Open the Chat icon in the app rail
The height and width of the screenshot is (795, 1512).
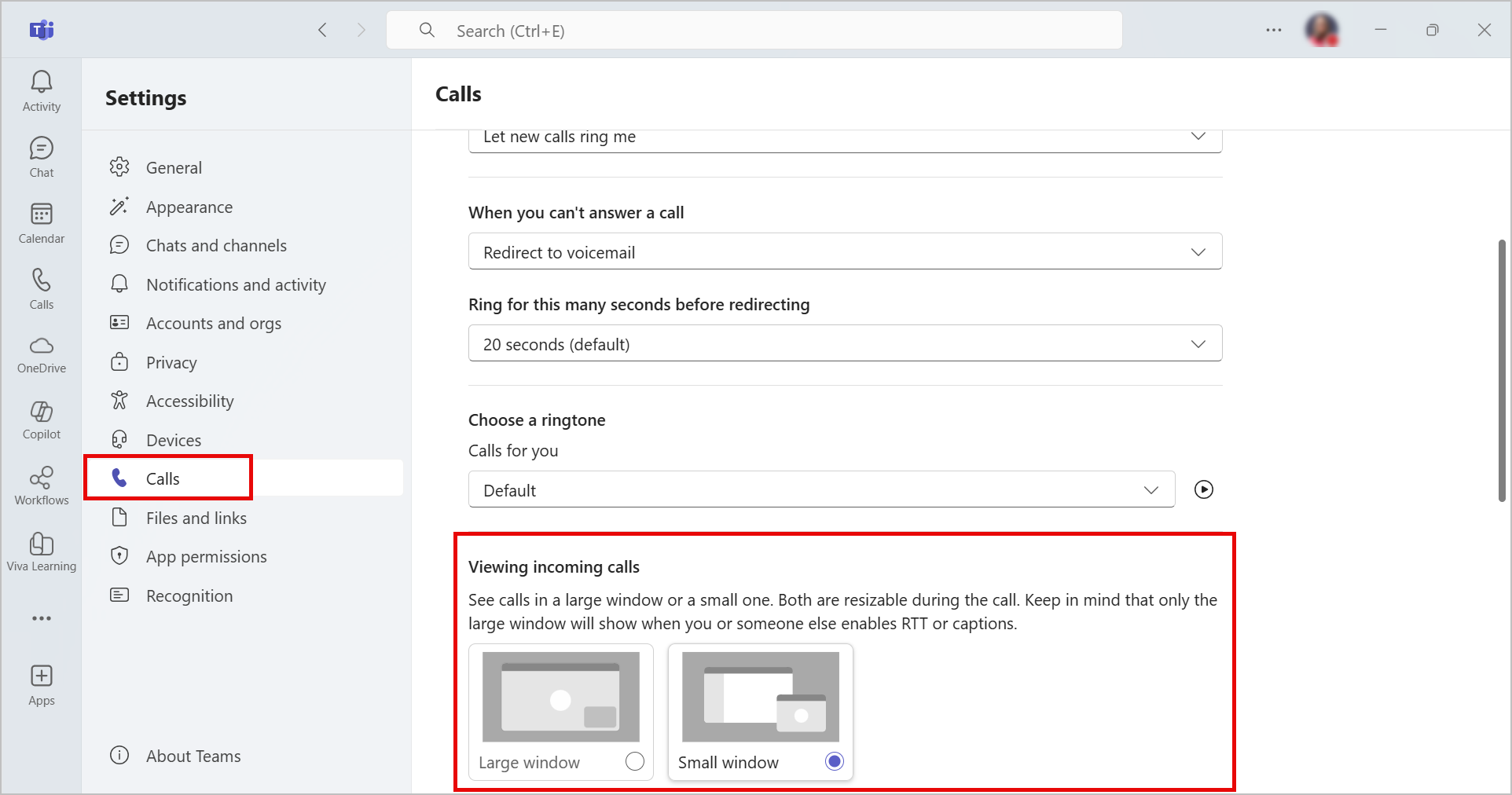pyautogui.click(x=42, y=148)
